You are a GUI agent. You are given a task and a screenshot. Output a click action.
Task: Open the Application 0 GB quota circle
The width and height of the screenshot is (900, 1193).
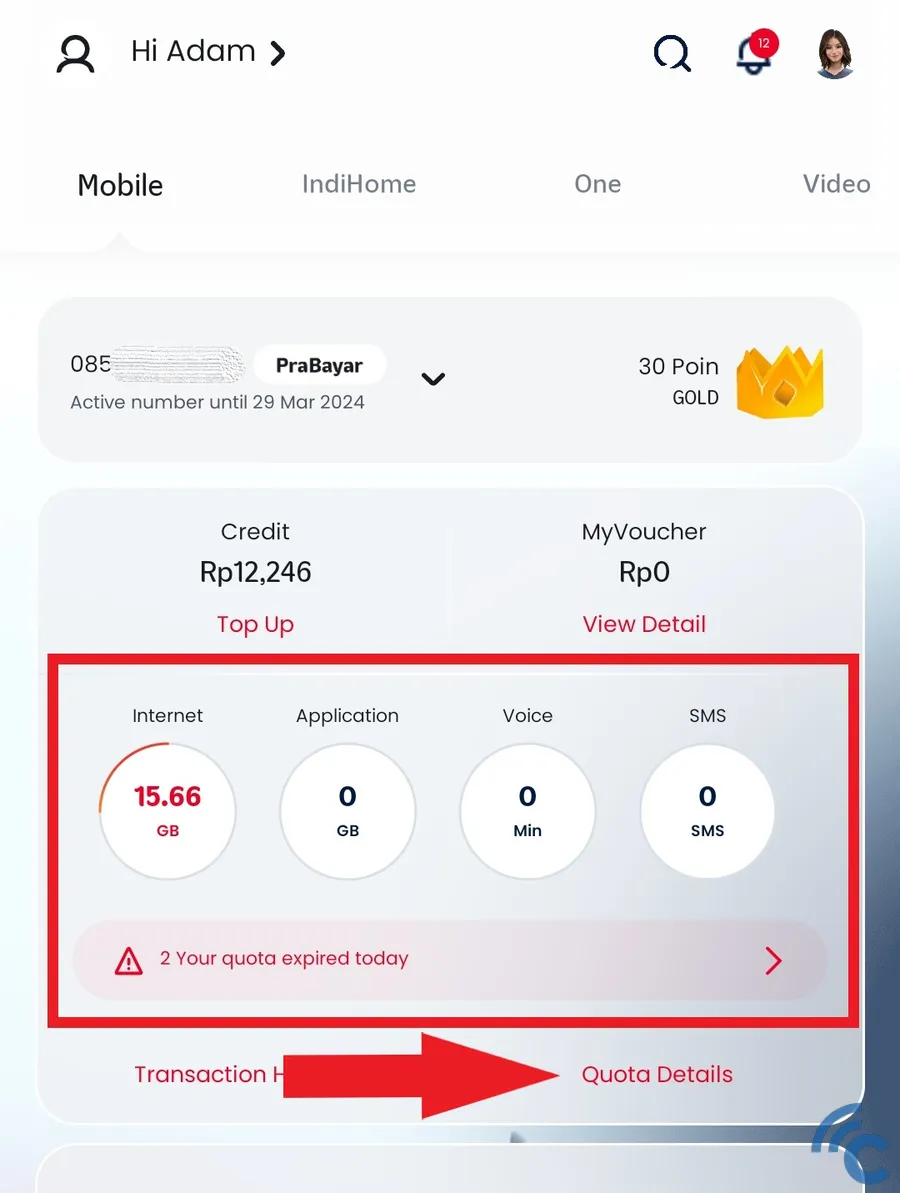pos(348,811)
